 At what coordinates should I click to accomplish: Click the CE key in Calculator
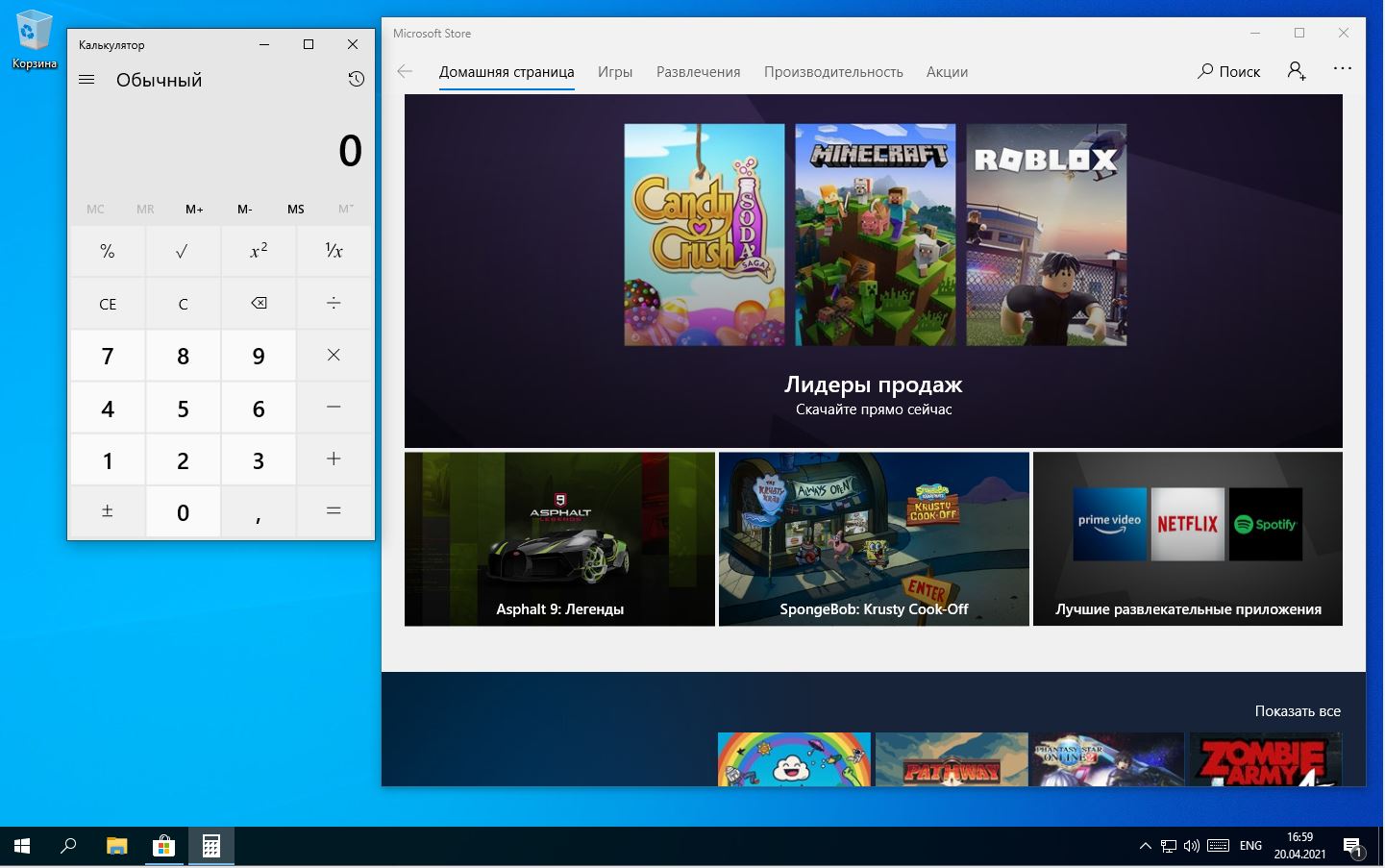pos(108,304)
